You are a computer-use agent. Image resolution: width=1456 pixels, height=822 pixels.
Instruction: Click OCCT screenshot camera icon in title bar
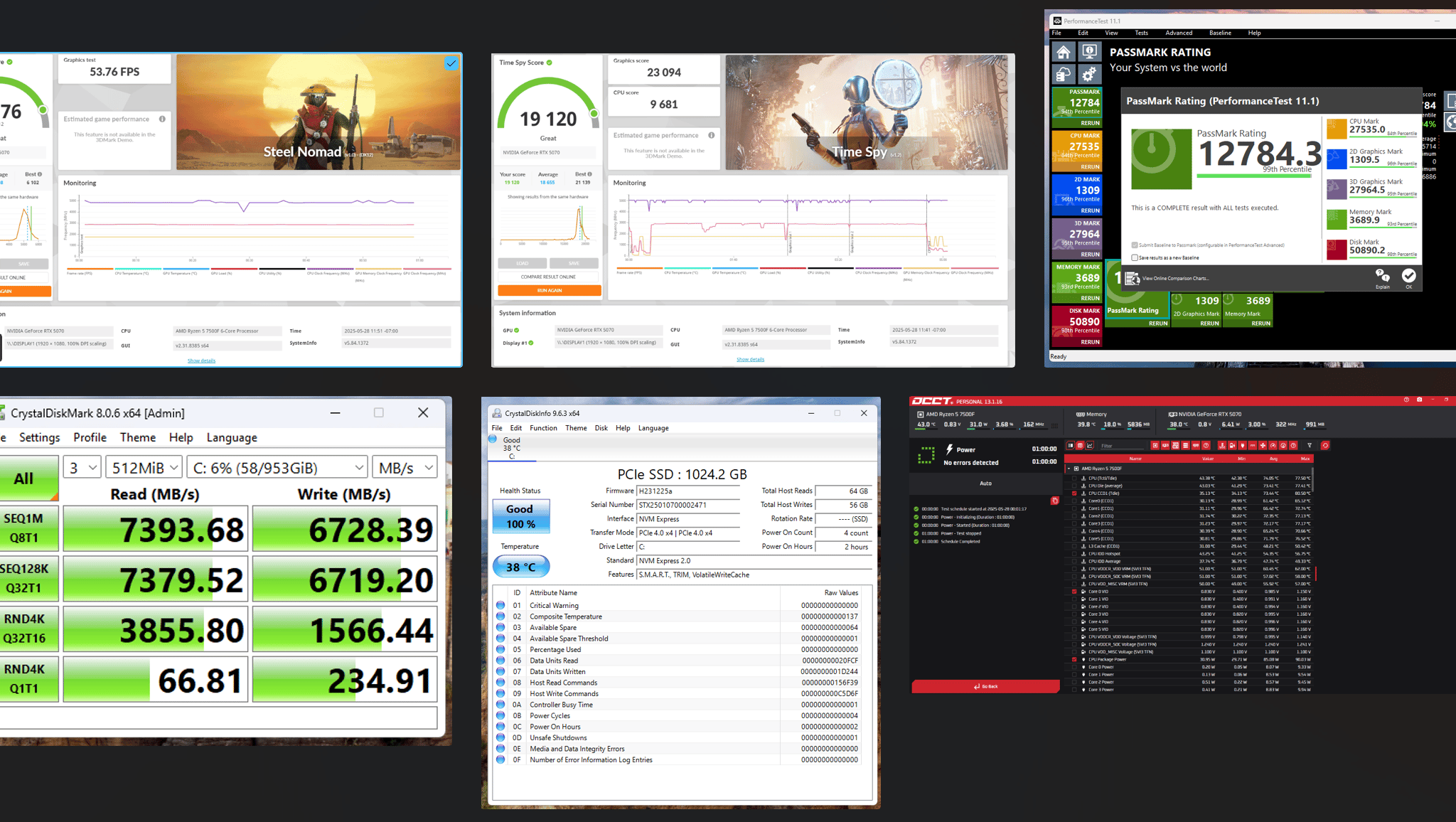(x=1419, y=400)
